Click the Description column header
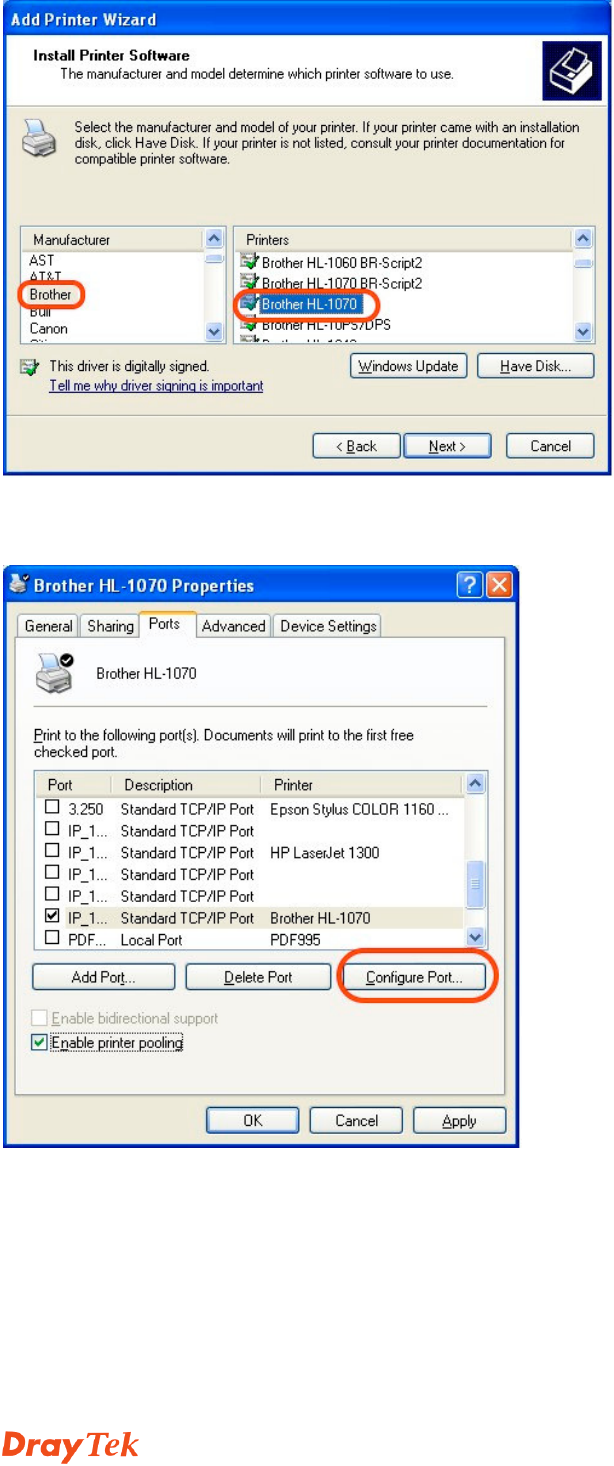 pyautogui.click(x=186, y=785)
